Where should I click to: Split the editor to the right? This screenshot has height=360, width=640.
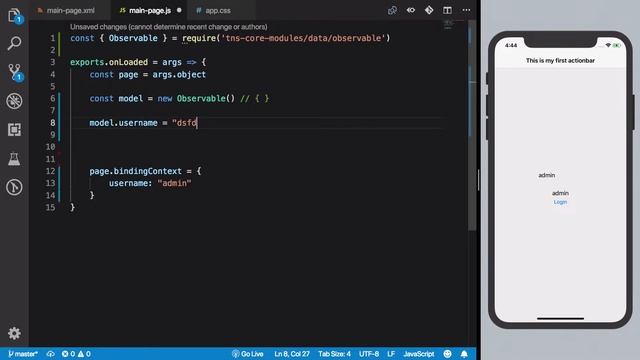click(447, 10)
